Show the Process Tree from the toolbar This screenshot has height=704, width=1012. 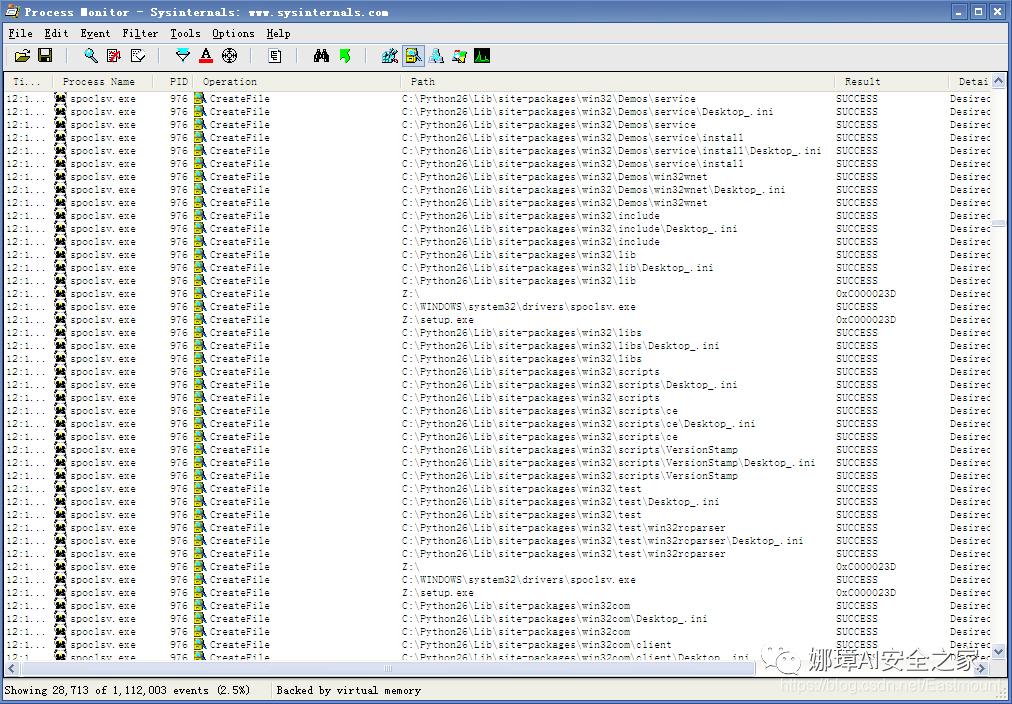(x=275, y=56)
